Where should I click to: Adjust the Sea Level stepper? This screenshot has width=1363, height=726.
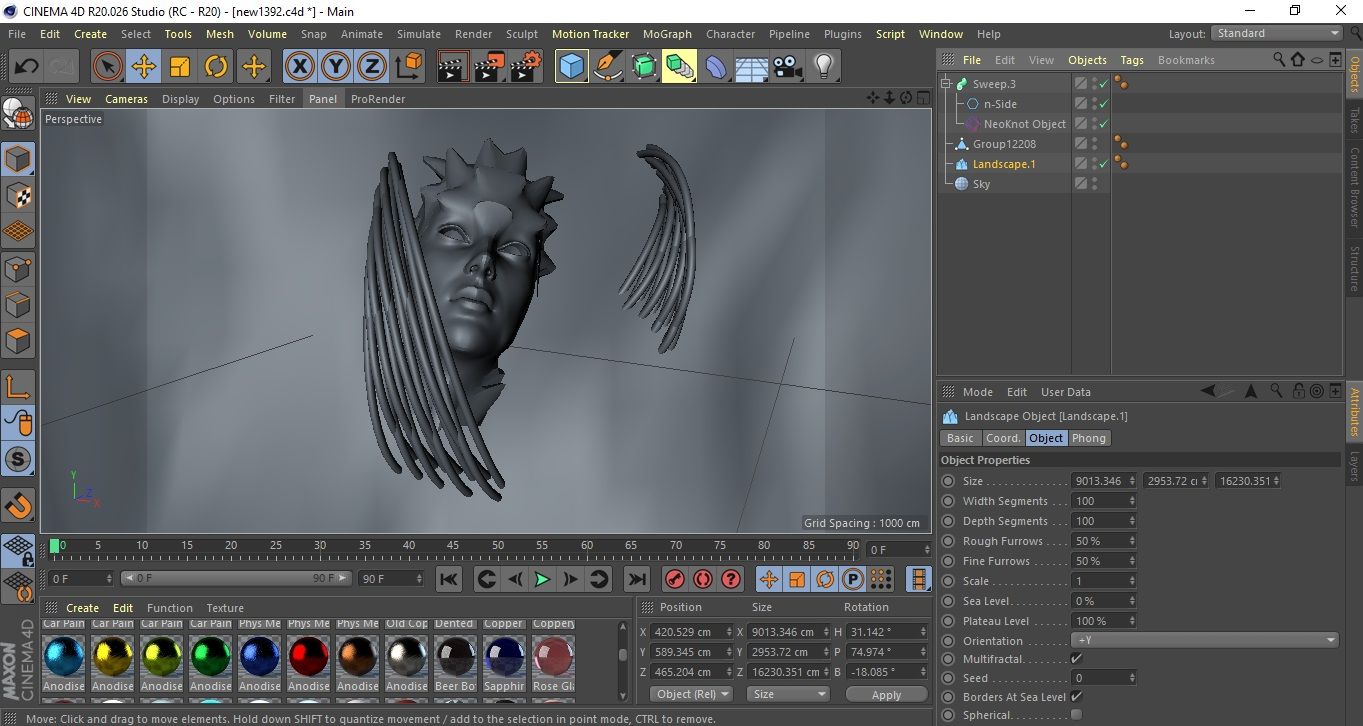tap(1132, 601)
